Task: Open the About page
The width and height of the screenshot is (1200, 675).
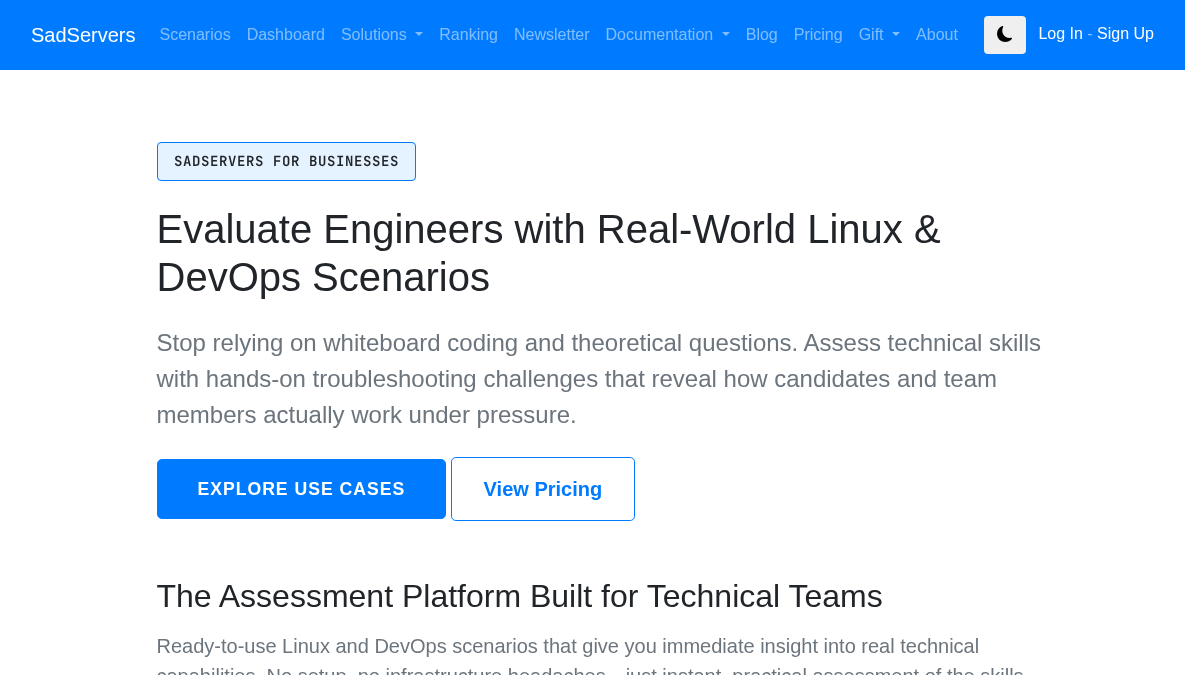Action: tap(937, 35)
